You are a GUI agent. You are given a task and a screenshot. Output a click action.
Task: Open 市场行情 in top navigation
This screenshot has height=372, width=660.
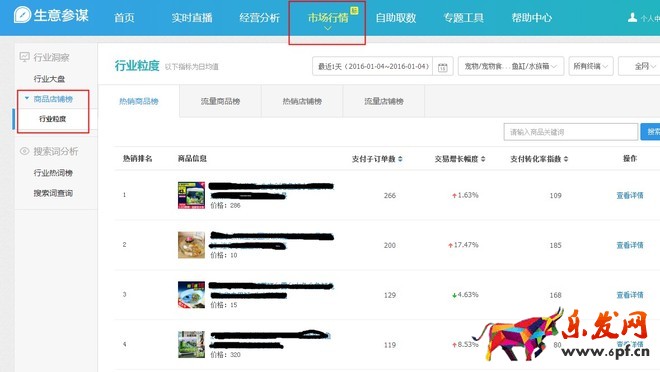pyautogui.click(x=328, y=18)
